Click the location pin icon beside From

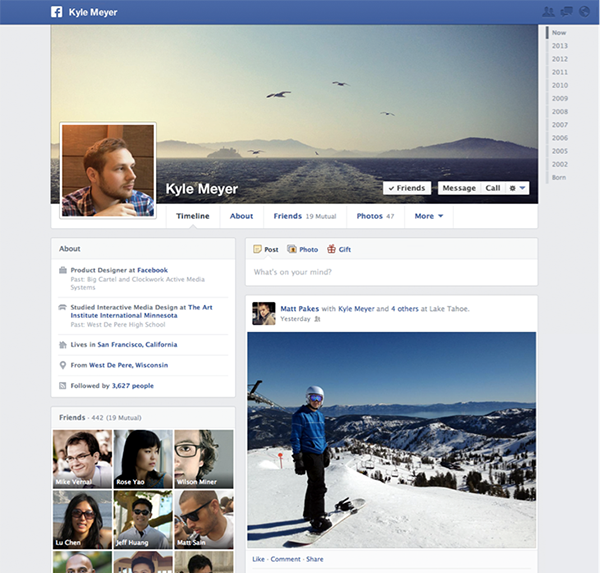click(63, 365)
